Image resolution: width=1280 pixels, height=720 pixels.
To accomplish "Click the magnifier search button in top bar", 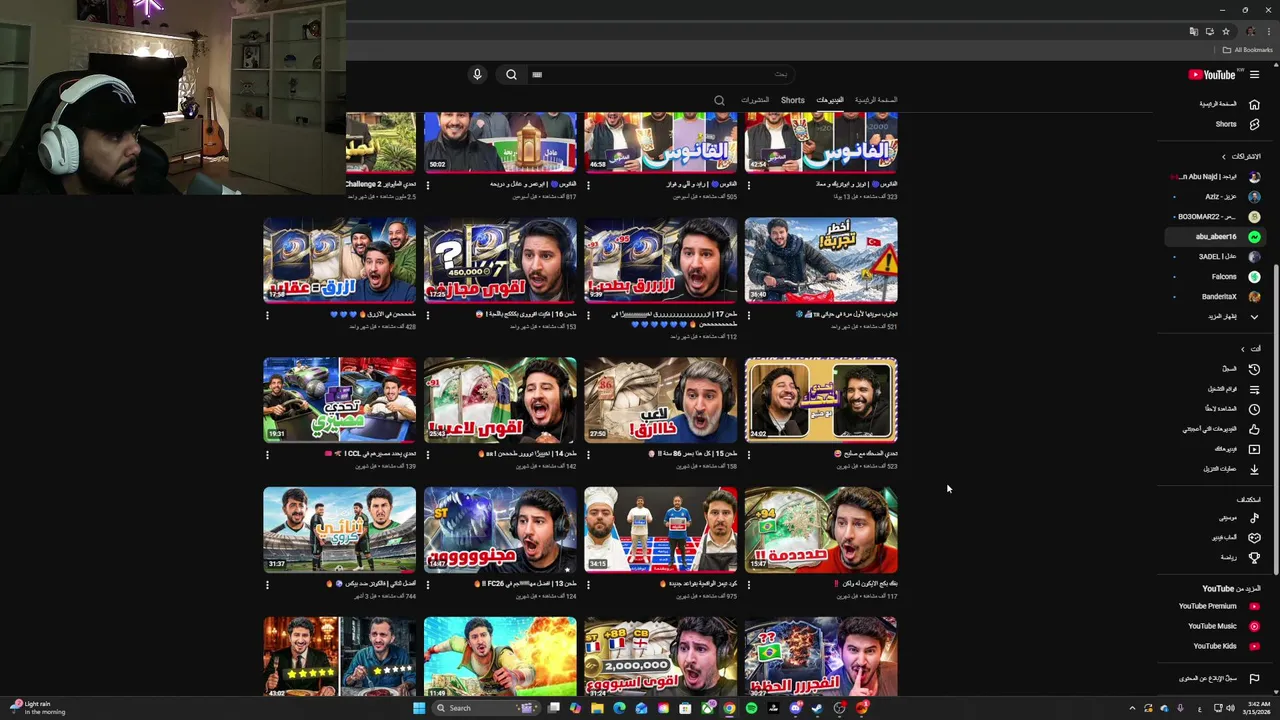I will [511, 75].
